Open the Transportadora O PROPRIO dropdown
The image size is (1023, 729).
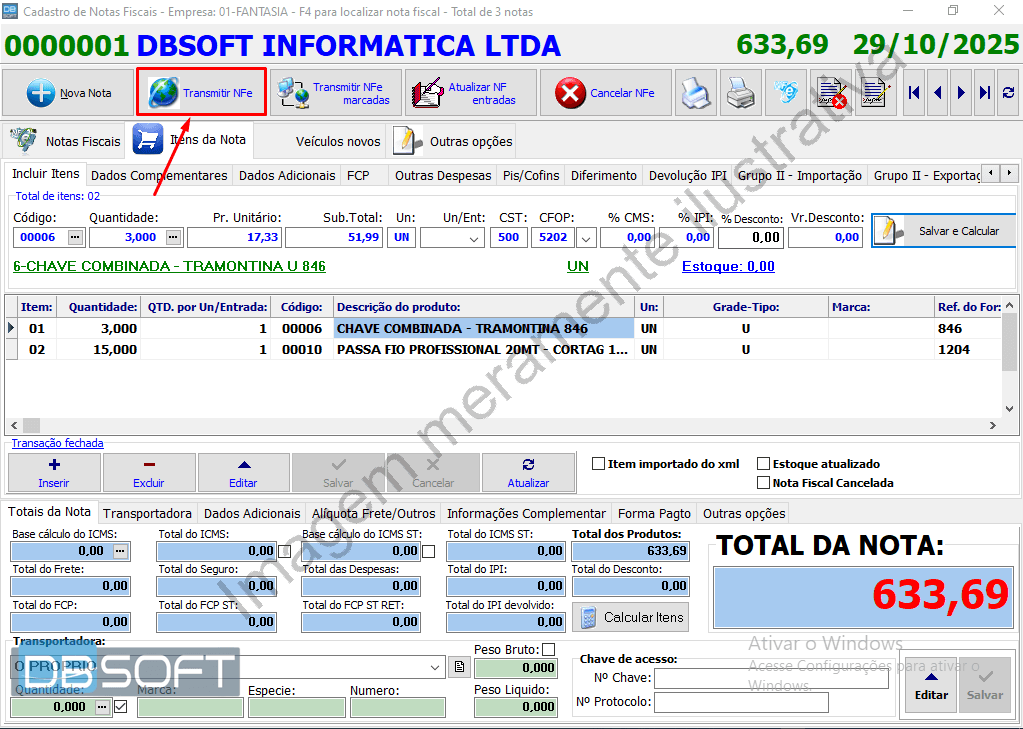(x=434, y=667)
